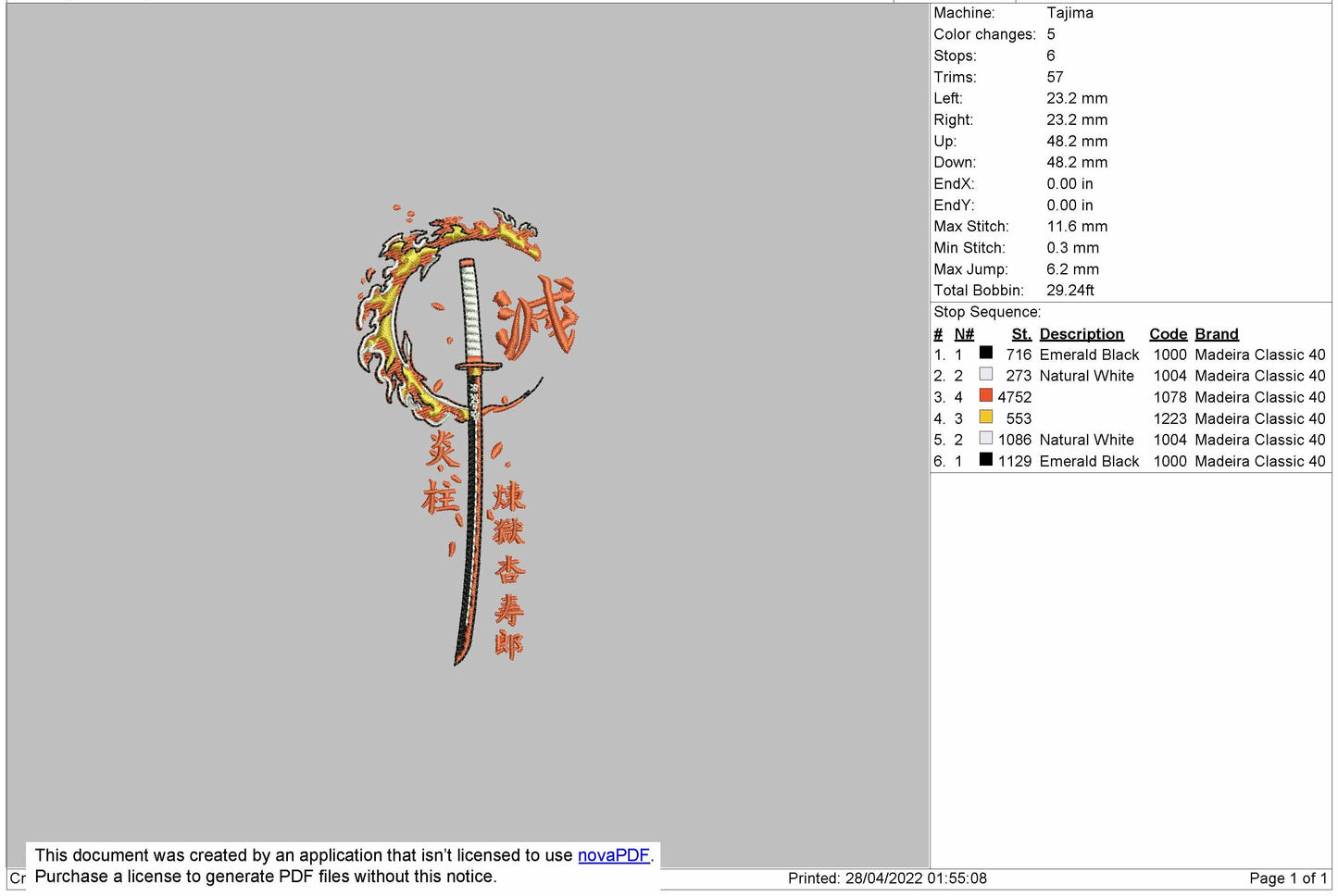
Task: Select the Brand column header
Action: pos(1216,334)
